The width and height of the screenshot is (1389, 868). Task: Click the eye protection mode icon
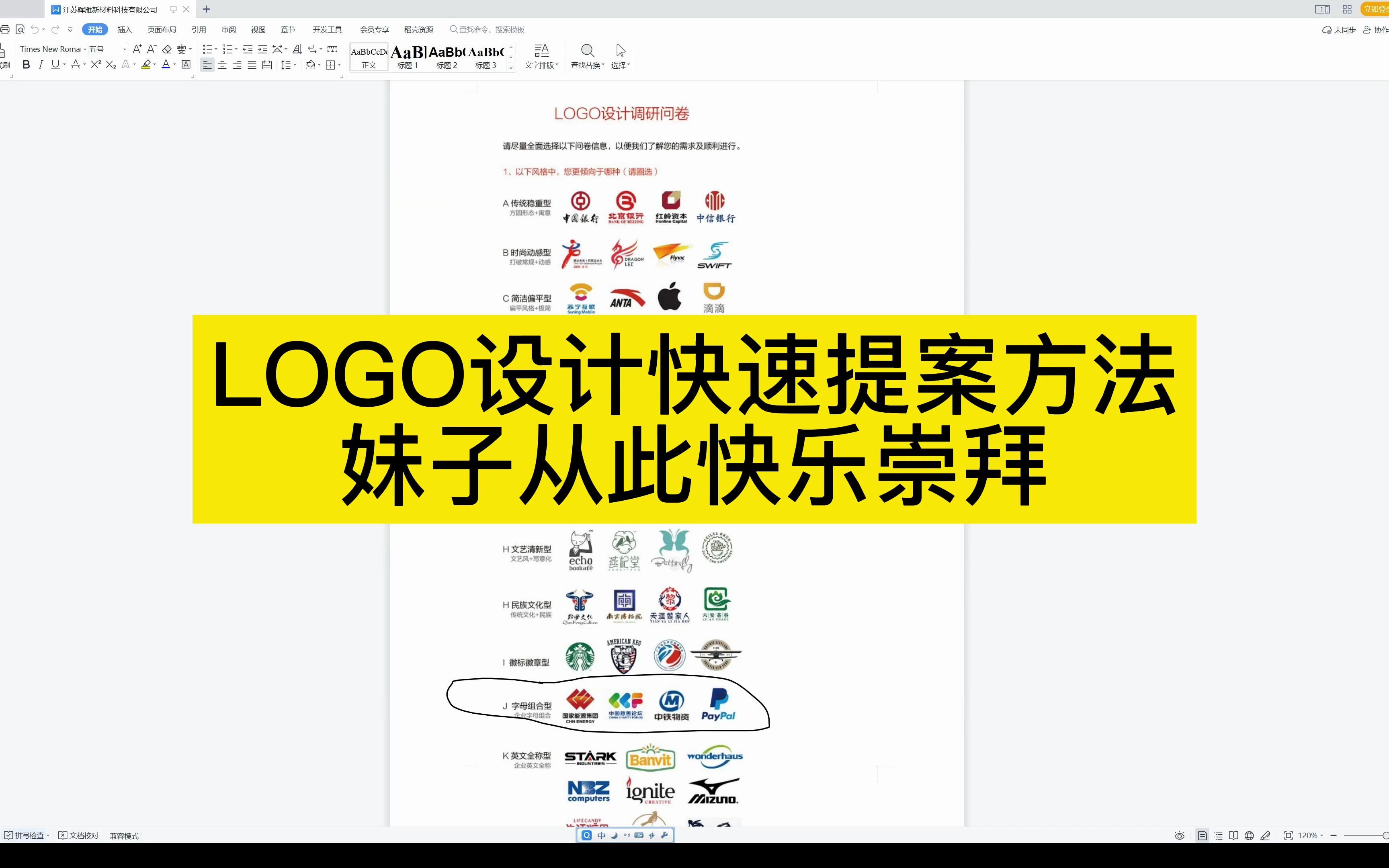tap(1180, 835)
